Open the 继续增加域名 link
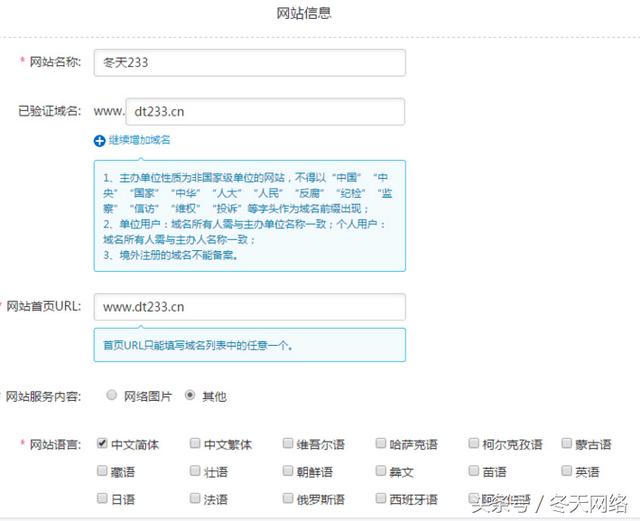The width and height of the screenshot is (640, 521). point(139,140)
